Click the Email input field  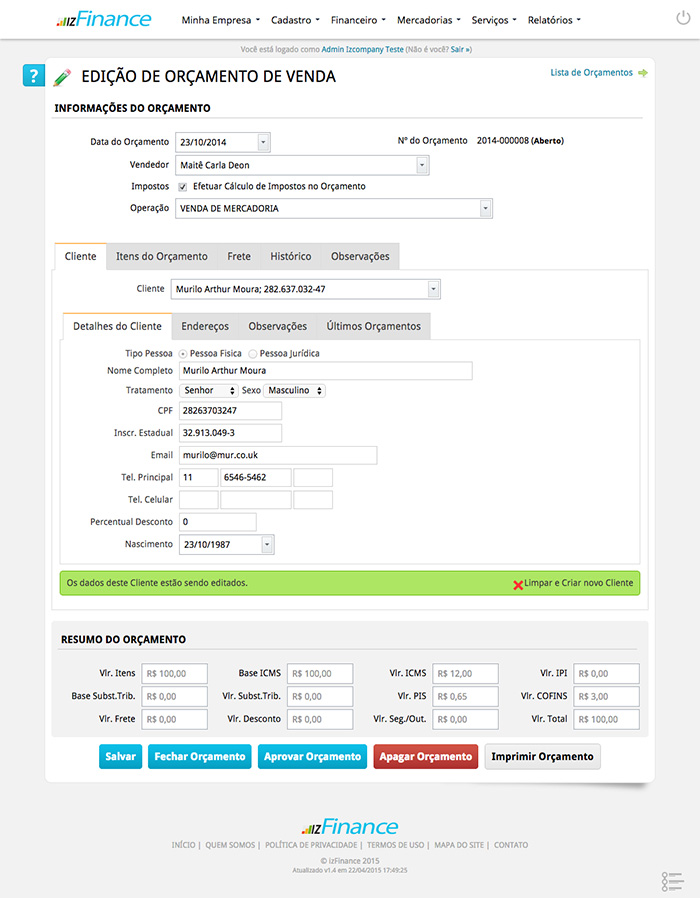[x=277, y=455]
